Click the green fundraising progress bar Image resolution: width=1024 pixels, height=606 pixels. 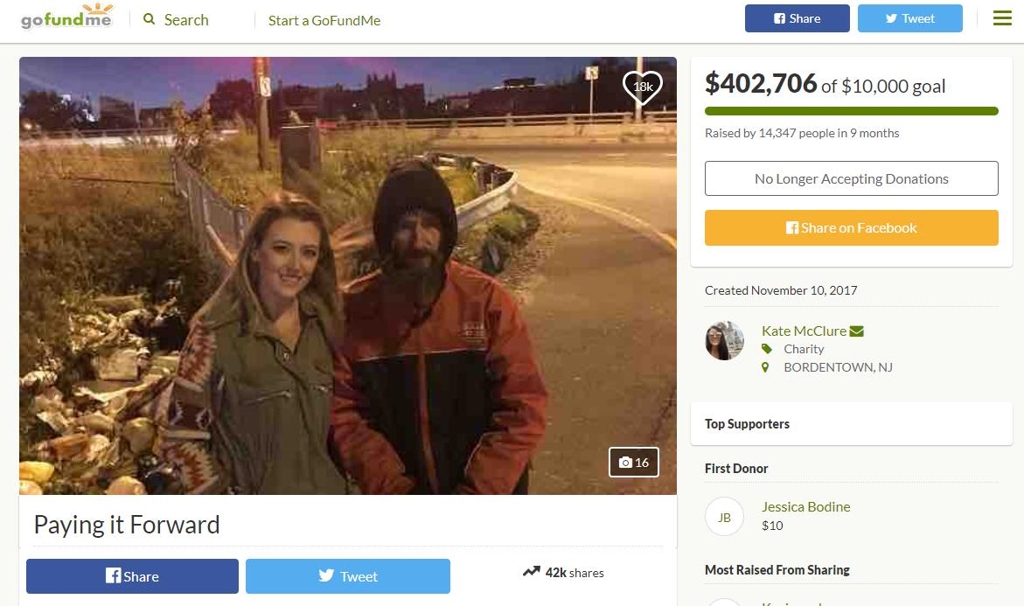(851, 111)
